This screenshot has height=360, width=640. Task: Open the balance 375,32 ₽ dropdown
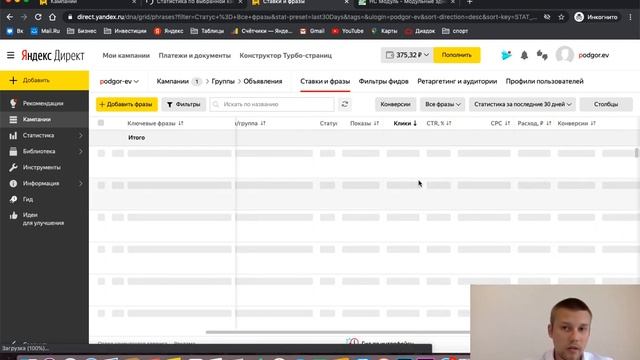pos(407,55)
